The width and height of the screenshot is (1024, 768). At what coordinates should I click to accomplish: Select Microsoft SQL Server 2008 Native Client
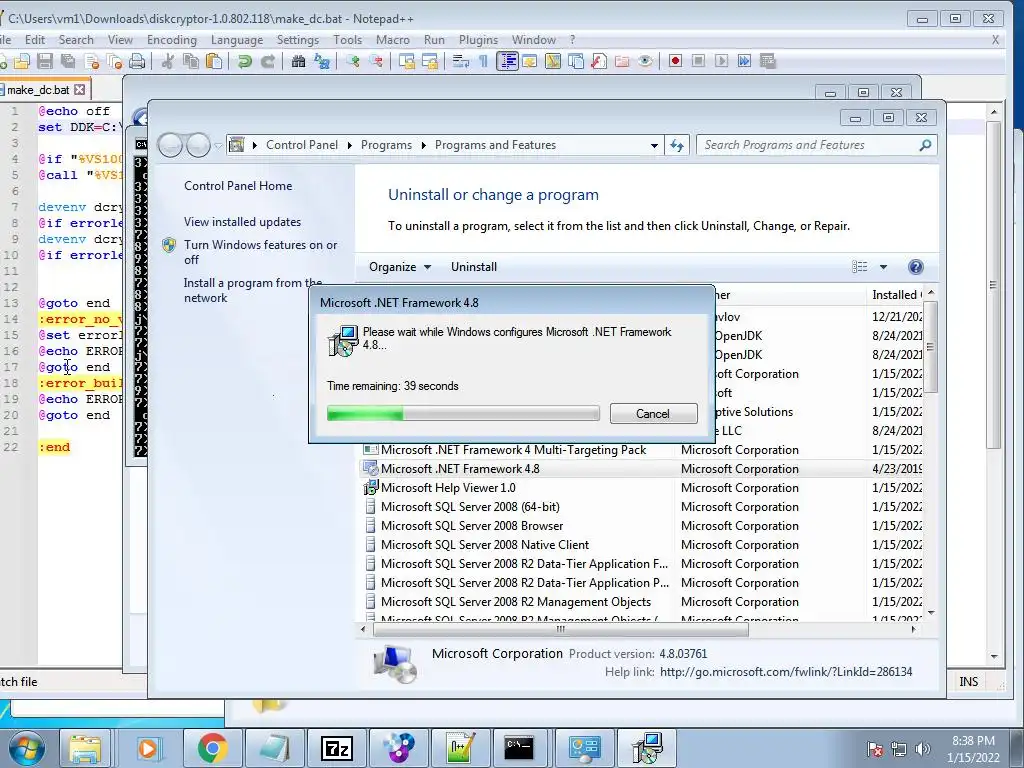(643, 545)
